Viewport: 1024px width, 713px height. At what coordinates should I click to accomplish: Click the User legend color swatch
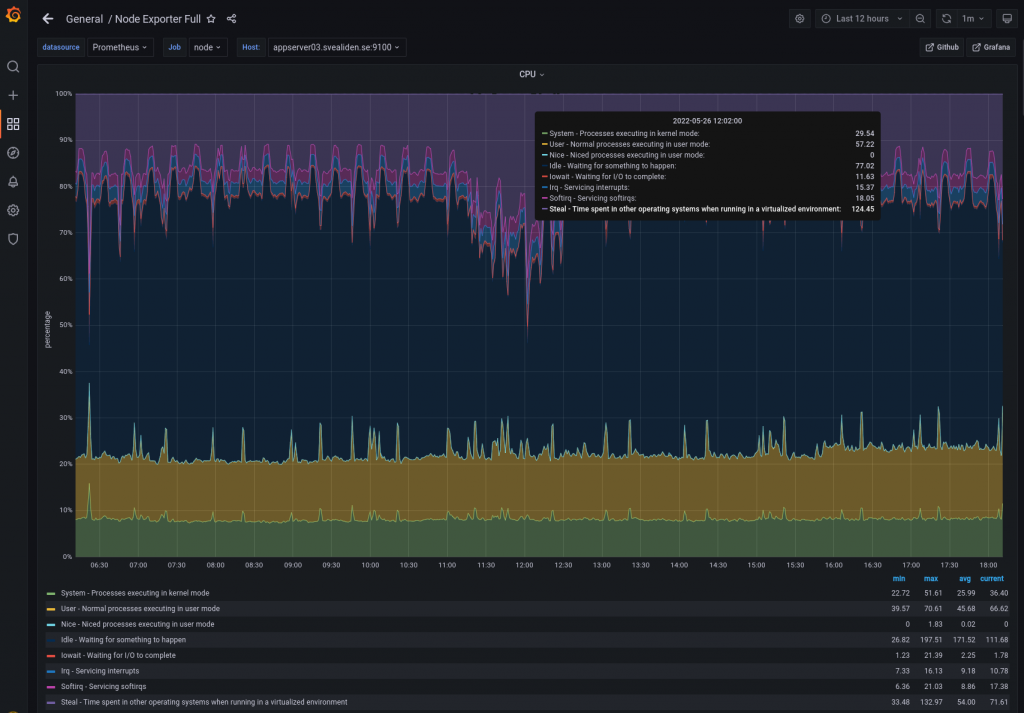[x=50, y=609]
